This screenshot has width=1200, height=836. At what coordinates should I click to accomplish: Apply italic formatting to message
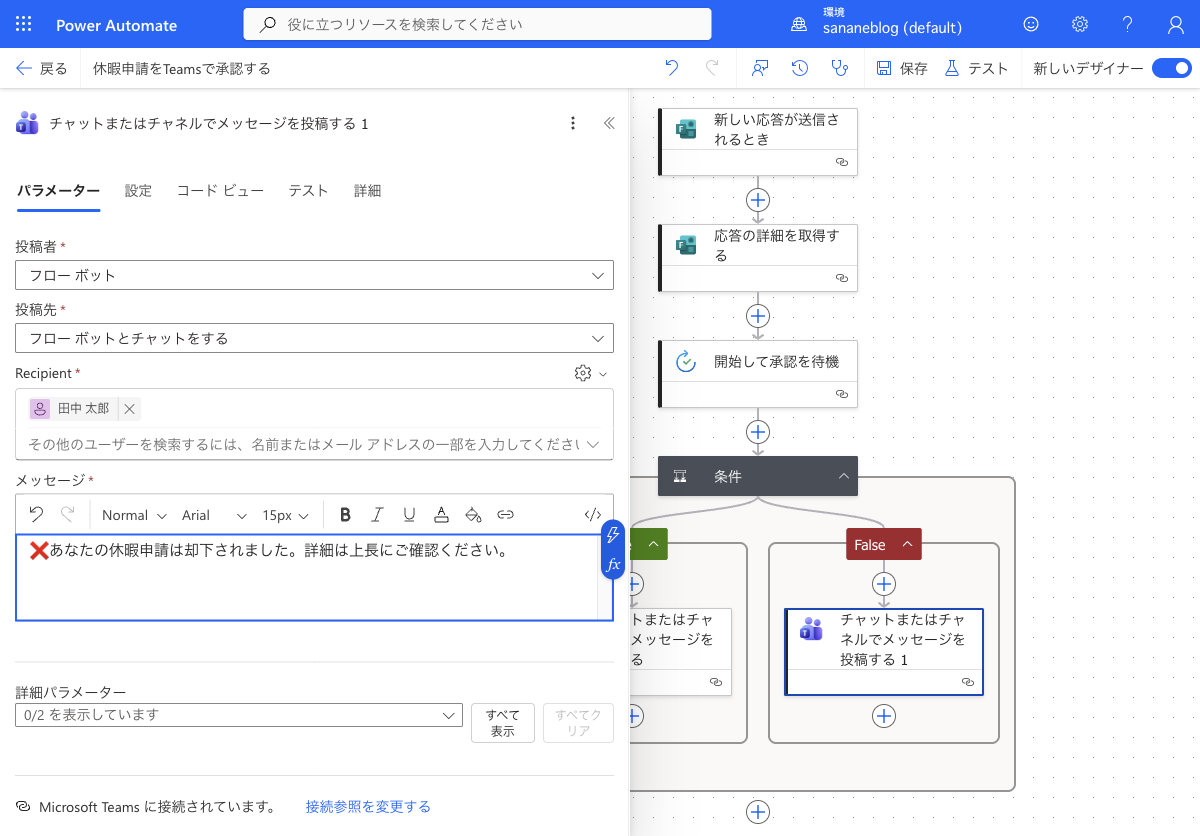click(x=377, y=515)
